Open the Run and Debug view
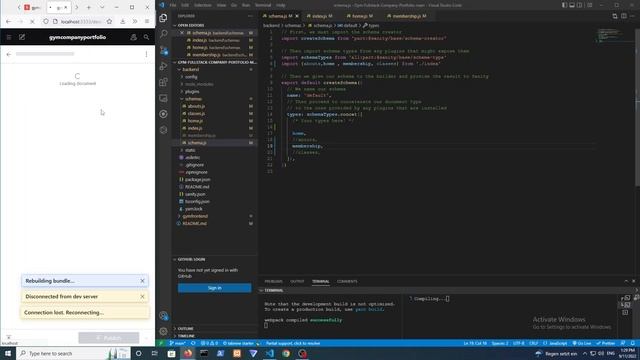The image size is (640, 360). tap(163, 66)
